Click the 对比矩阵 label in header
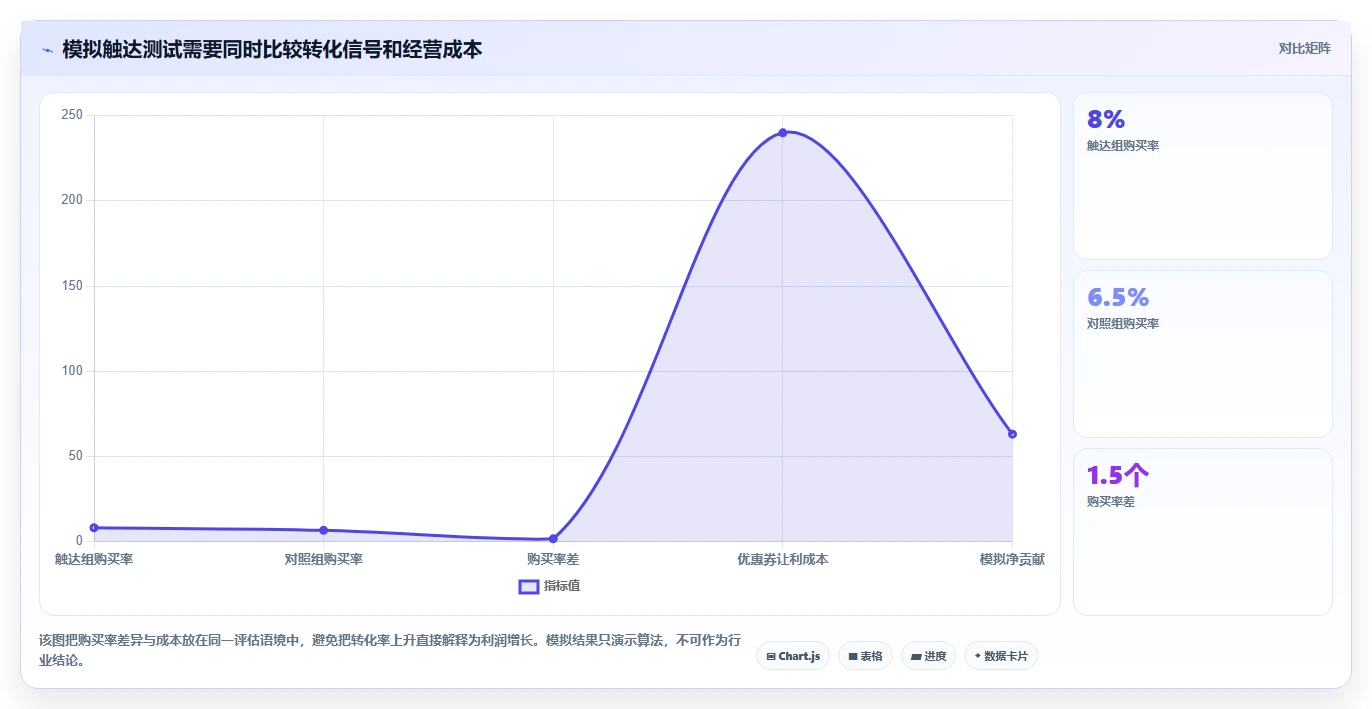 [x=1304, y=48]
